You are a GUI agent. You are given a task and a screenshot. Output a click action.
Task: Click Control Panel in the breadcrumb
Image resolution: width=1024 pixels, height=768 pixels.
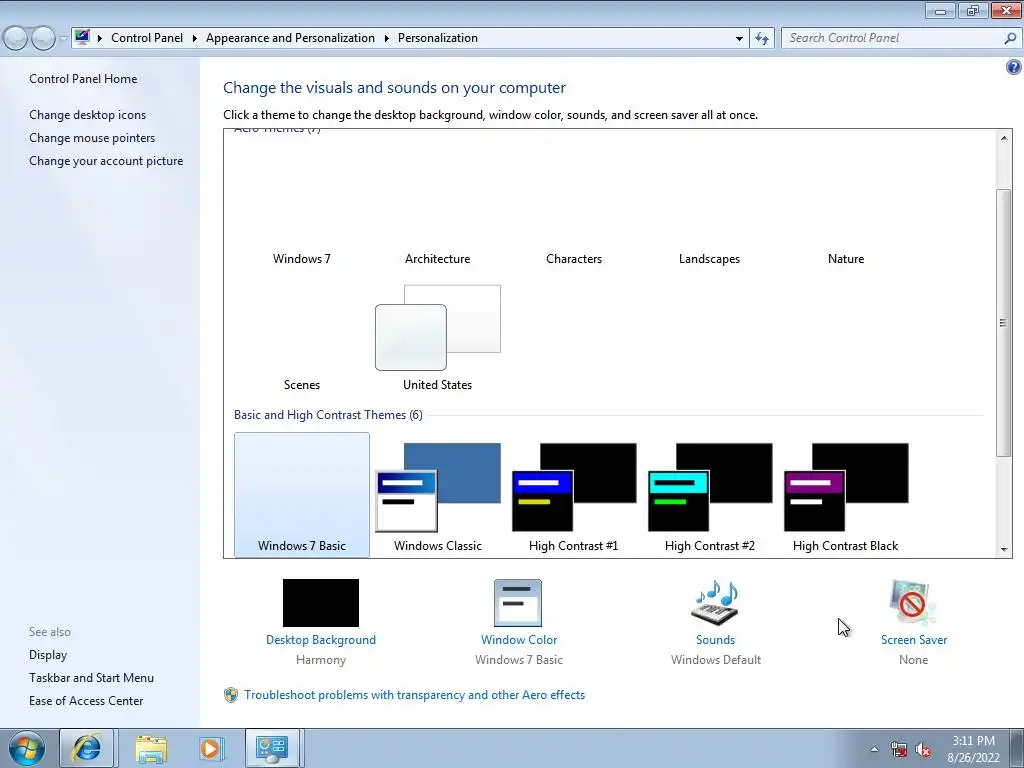point(147,38)
